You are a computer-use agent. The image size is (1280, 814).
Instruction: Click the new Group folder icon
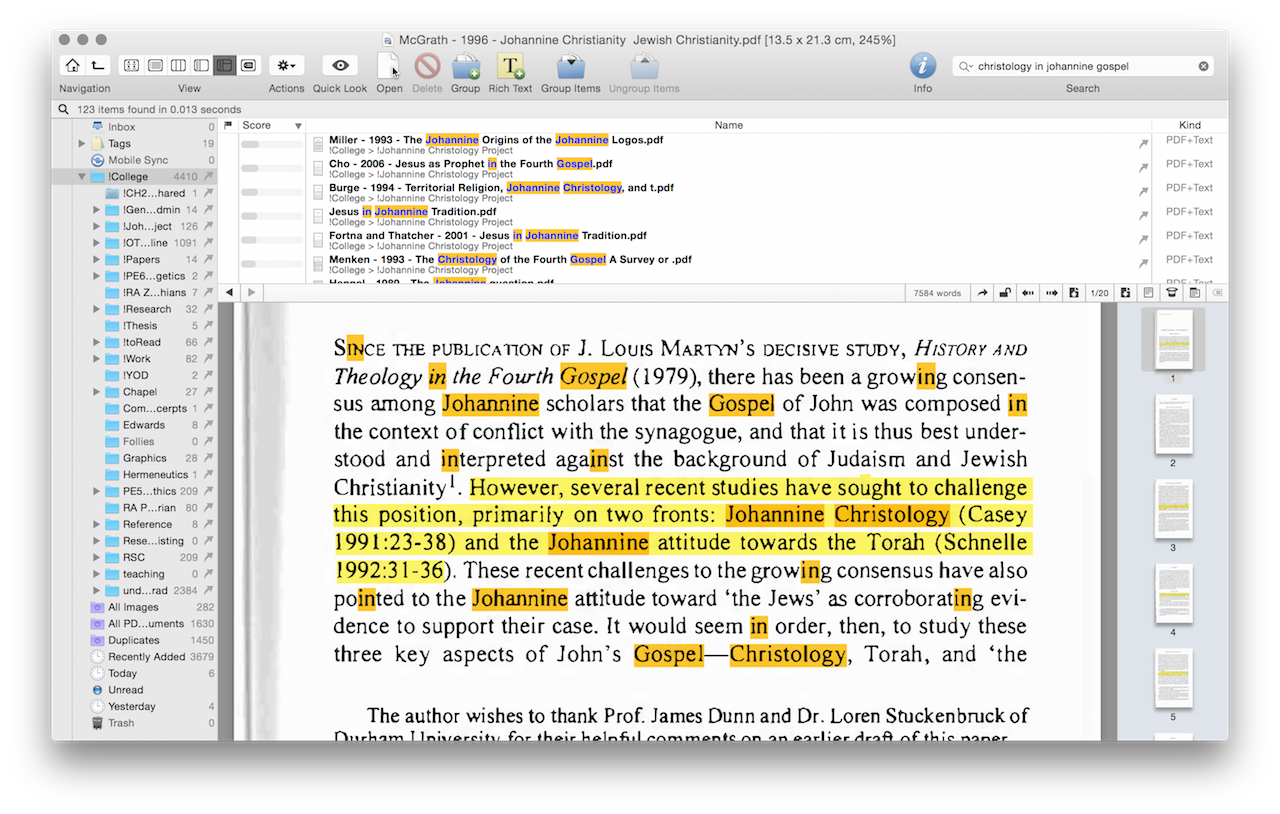pyautogui.click(x=465, y=66)
